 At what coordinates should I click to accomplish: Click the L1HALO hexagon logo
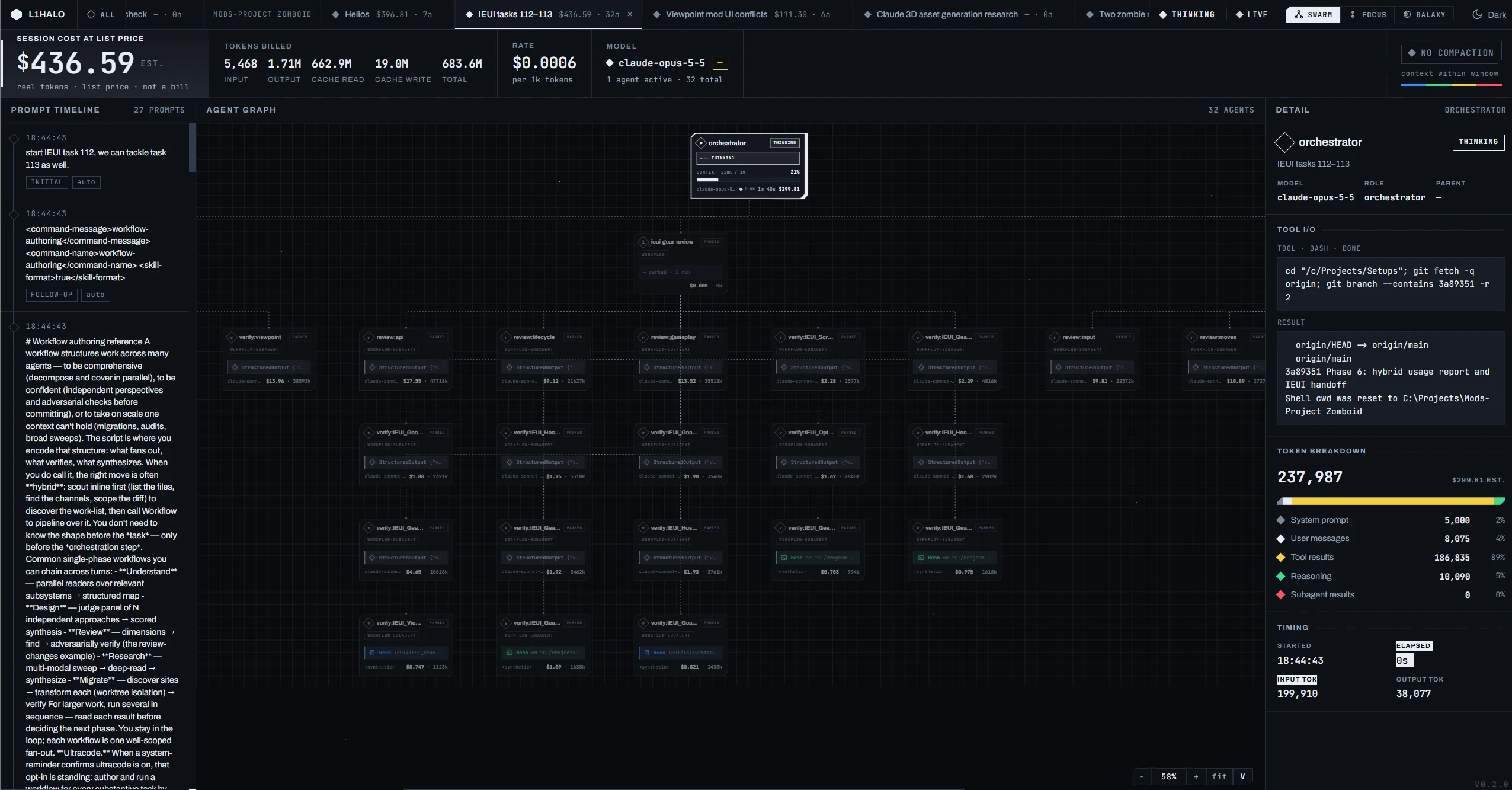tap(17, 14)
